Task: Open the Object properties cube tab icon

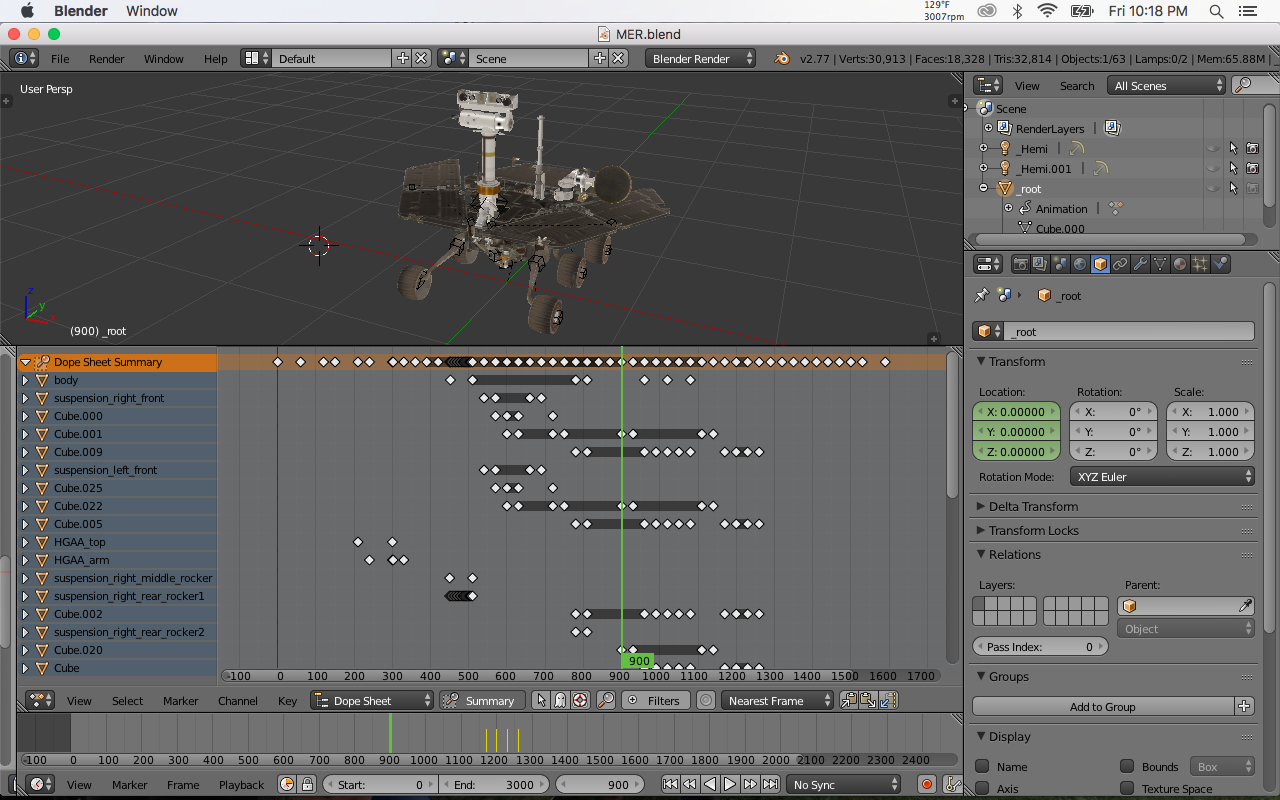Action: click(1101, 265)
